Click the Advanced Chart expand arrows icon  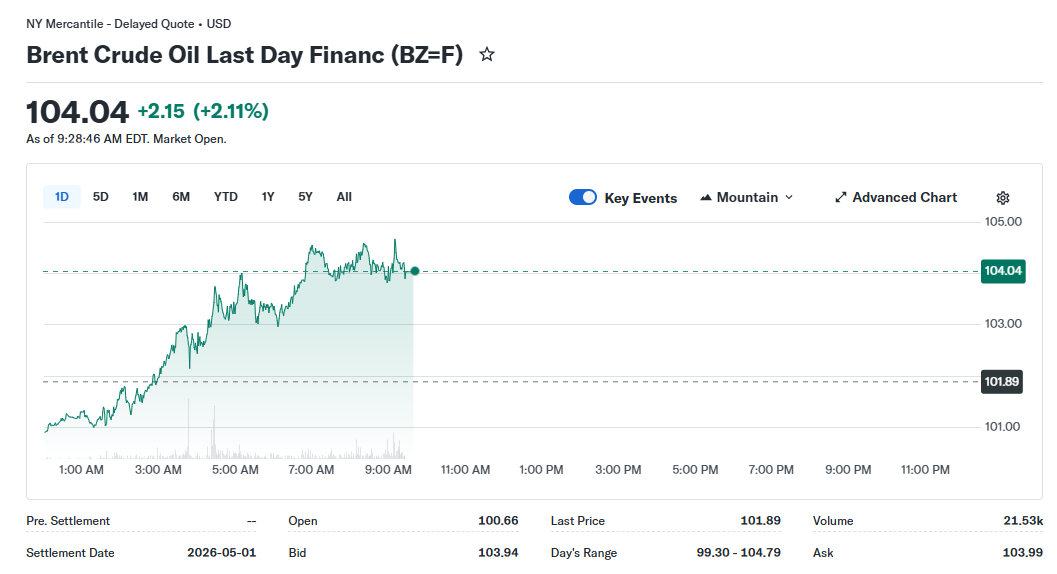click(841, 198)
